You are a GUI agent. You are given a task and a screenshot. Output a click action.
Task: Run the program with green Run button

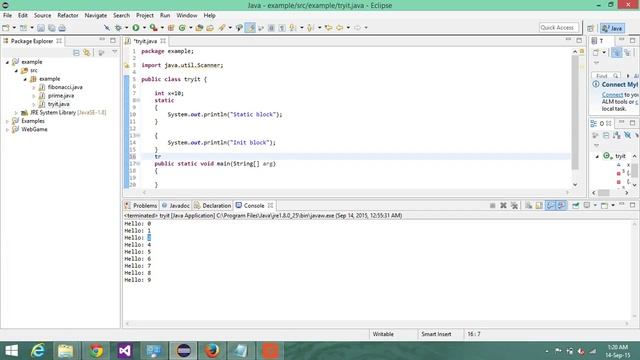pyautogui.click(x=136, y=28)
